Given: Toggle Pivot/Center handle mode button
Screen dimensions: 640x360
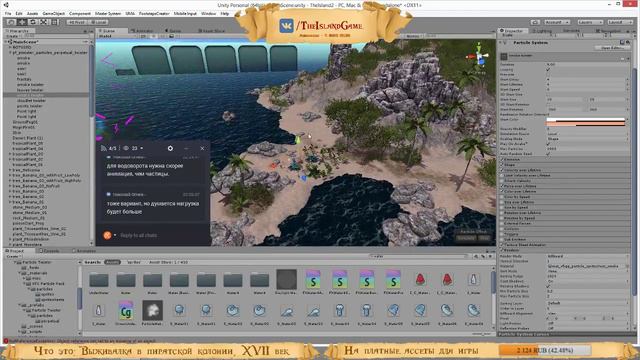Looking at the screenshot, I should (x=77, y=22).
